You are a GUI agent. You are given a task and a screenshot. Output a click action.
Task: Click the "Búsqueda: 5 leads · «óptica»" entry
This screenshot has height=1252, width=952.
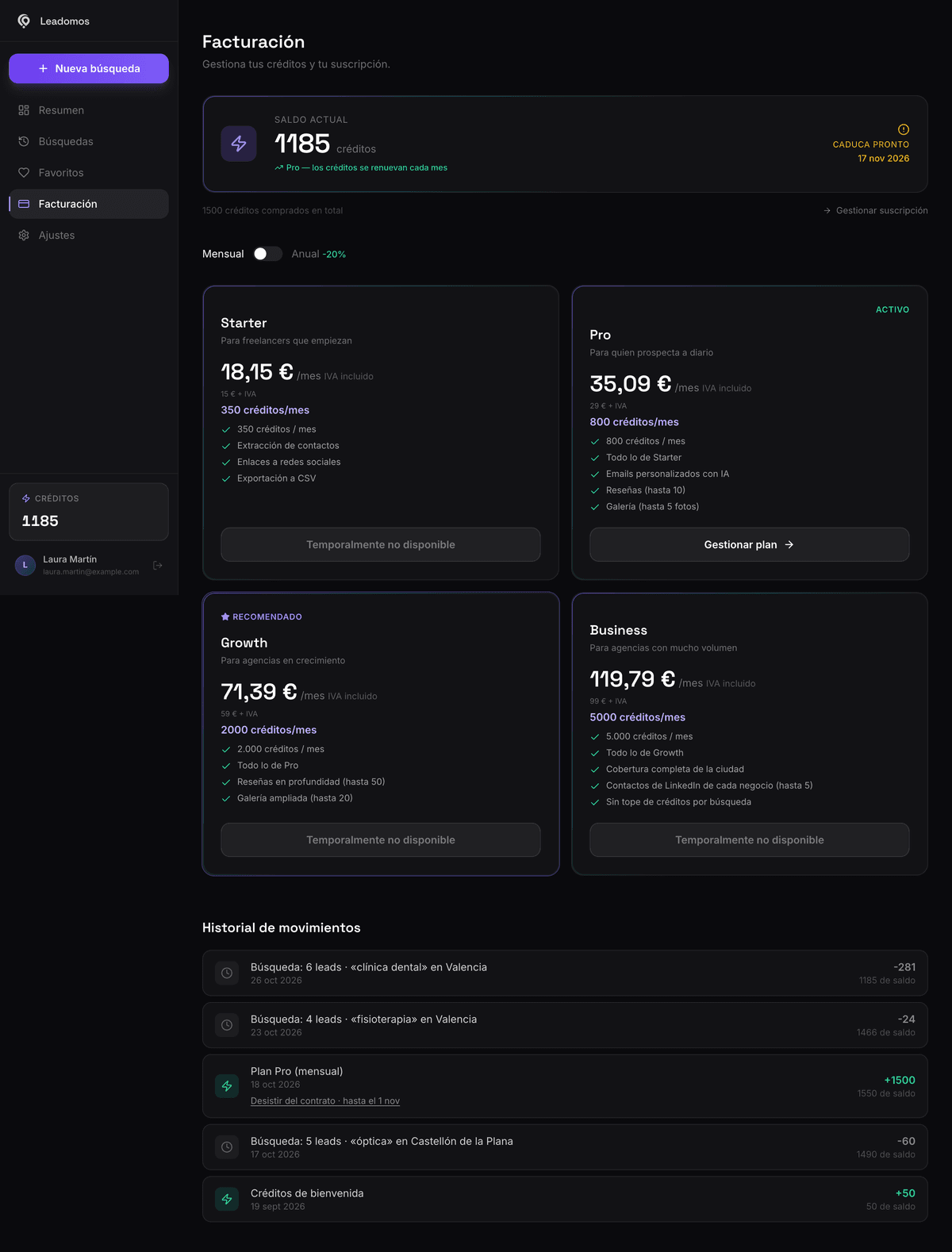[565, 1147]
